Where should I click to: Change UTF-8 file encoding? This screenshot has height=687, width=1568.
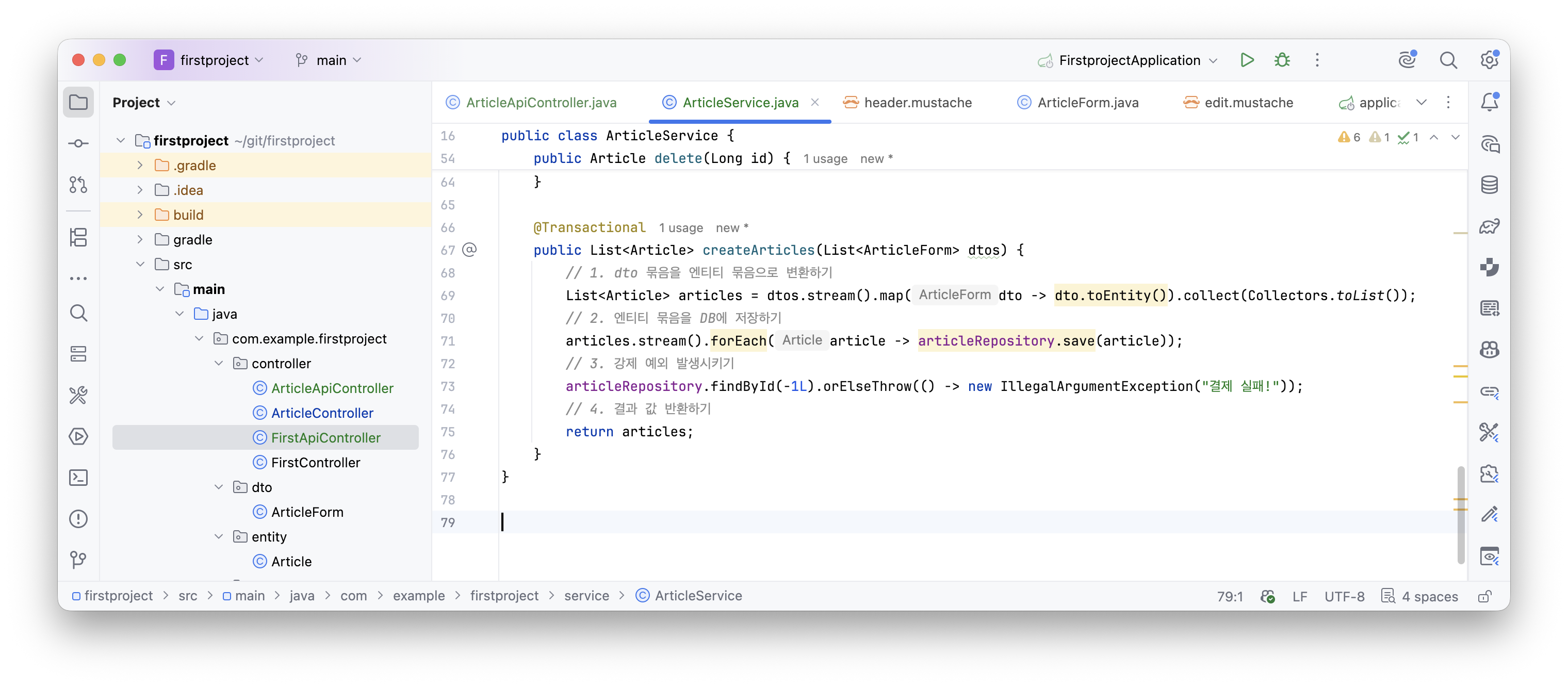[x=1344, y=596]
